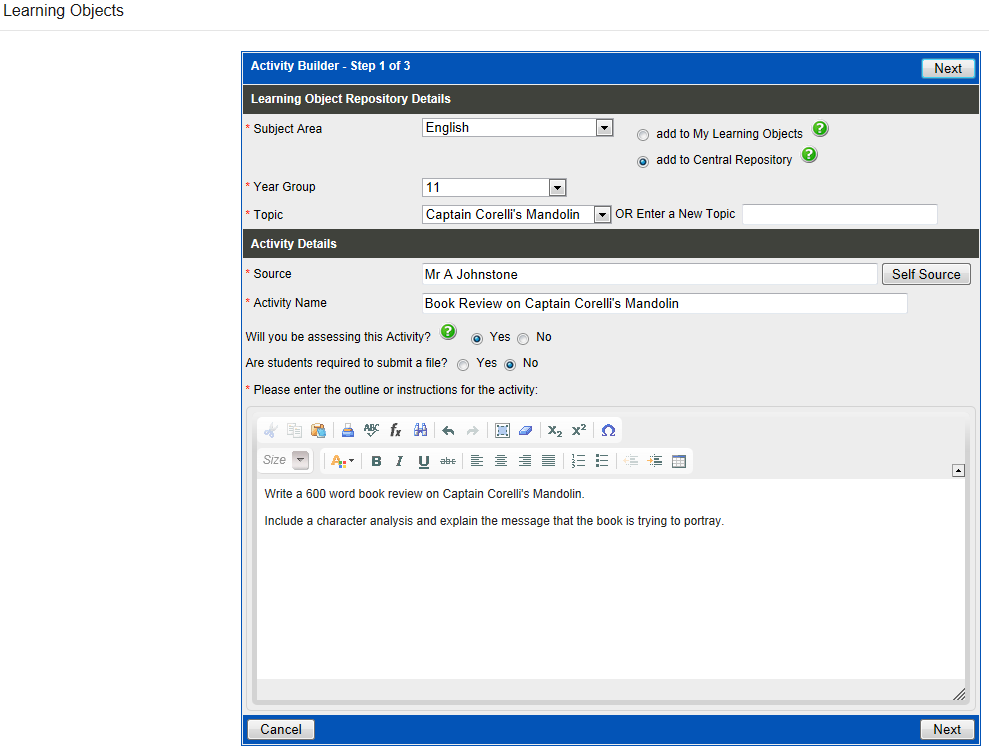
Task: Click the Self Source button
Action: point(925,275)
